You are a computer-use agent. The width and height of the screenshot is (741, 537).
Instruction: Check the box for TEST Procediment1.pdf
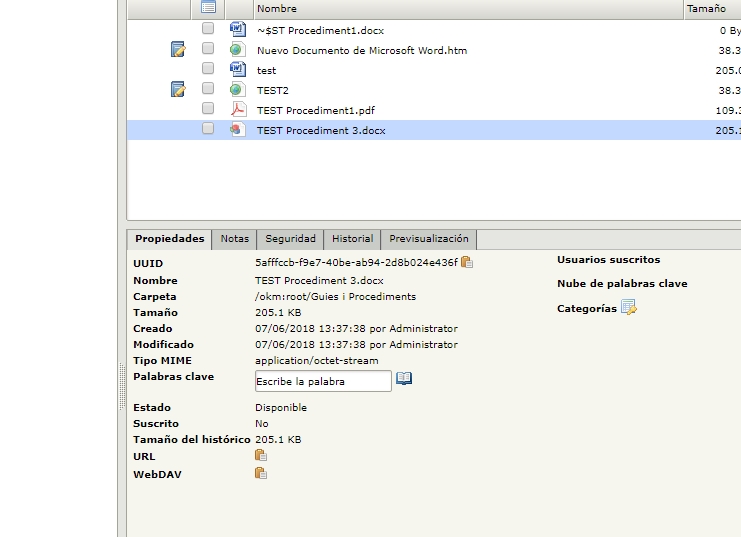(x=208, y=108)
